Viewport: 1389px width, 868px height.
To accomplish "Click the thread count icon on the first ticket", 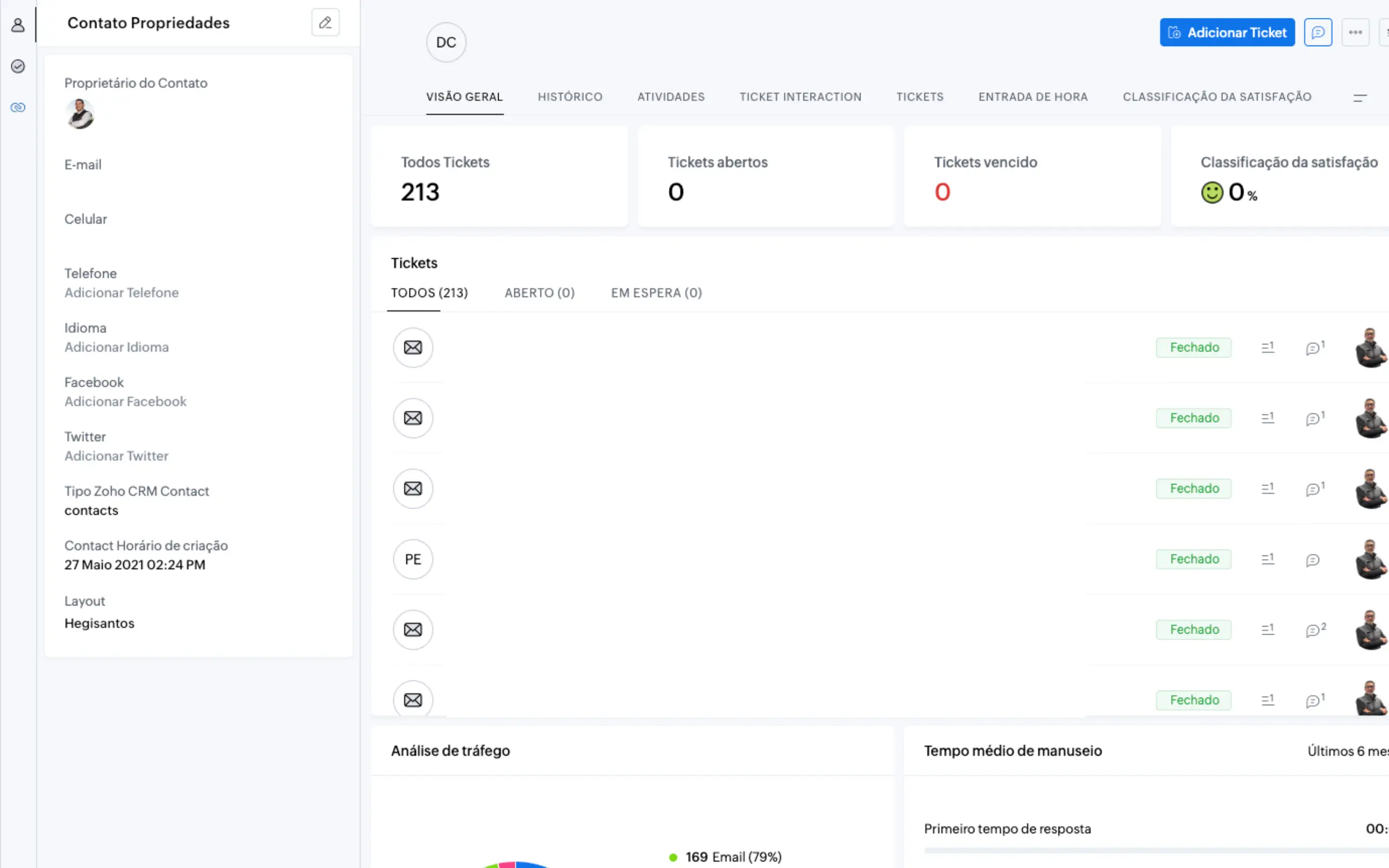I will [x=1267, y=347].
